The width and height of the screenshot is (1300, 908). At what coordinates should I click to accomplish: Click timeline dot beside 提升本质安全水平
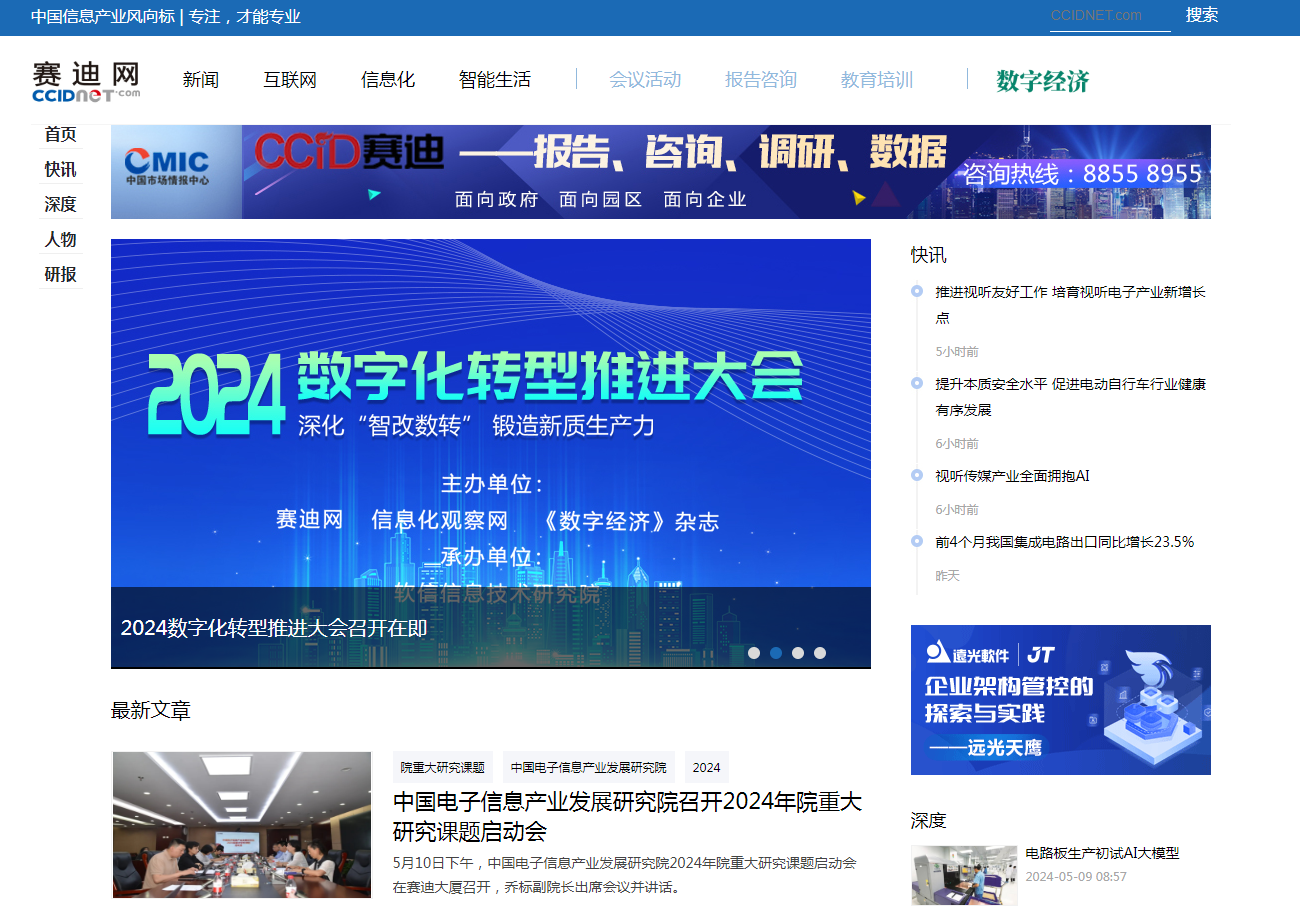tap(917, 383)
